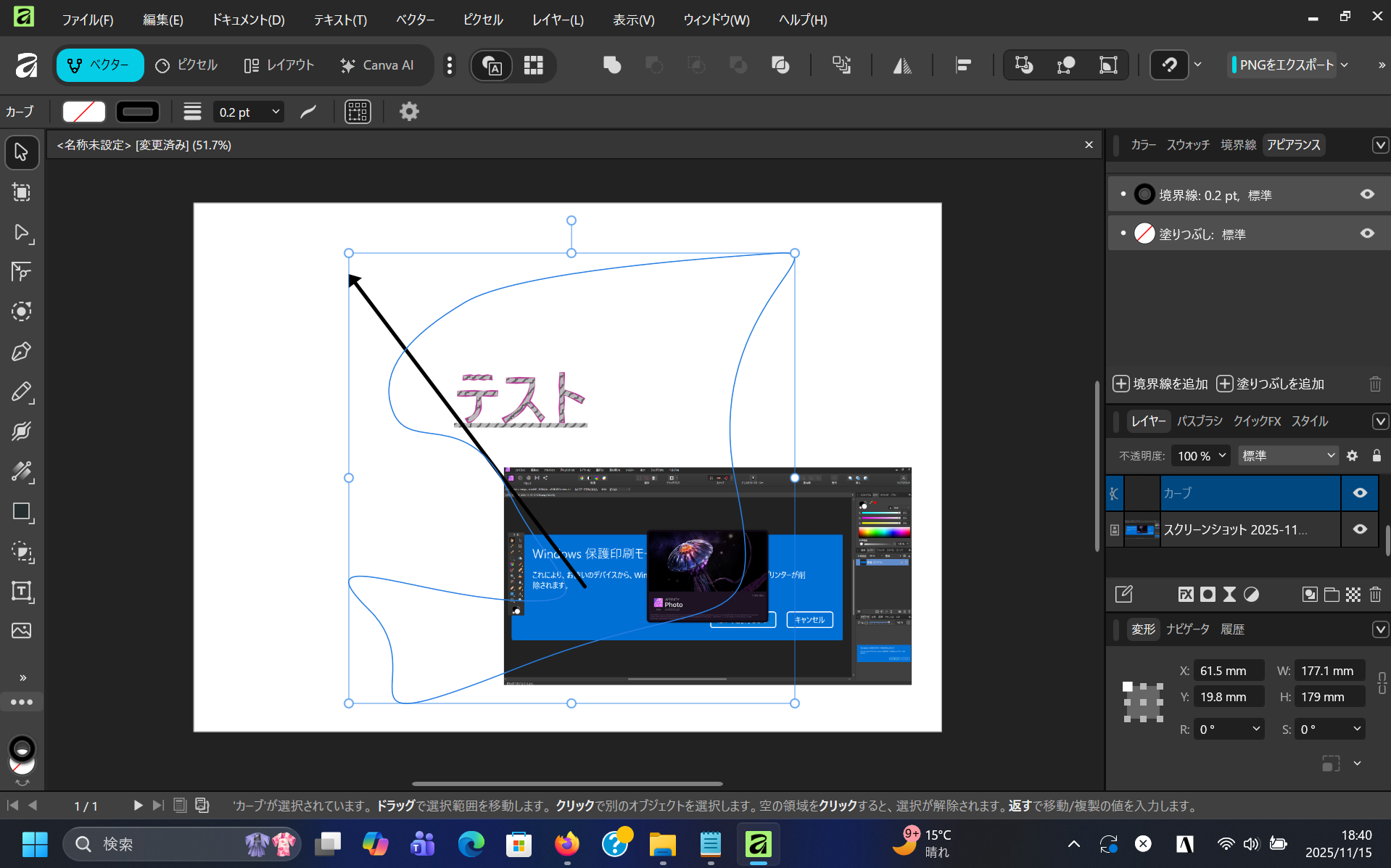Open the 0.2 pt stroke width dropdown

pos(274,112)
